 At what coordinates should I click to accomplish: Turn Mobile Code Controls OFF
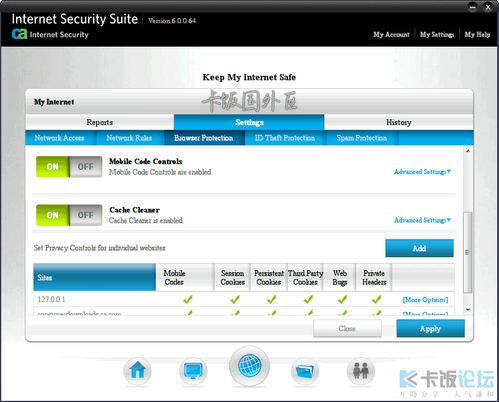tap(86, 167)
